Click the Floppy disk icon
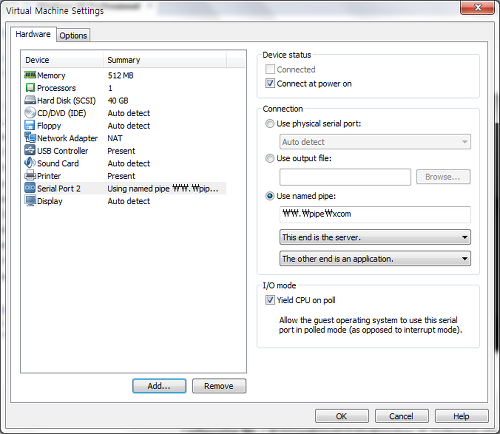This screenshot has width=500, height=434. coord(30,125)
